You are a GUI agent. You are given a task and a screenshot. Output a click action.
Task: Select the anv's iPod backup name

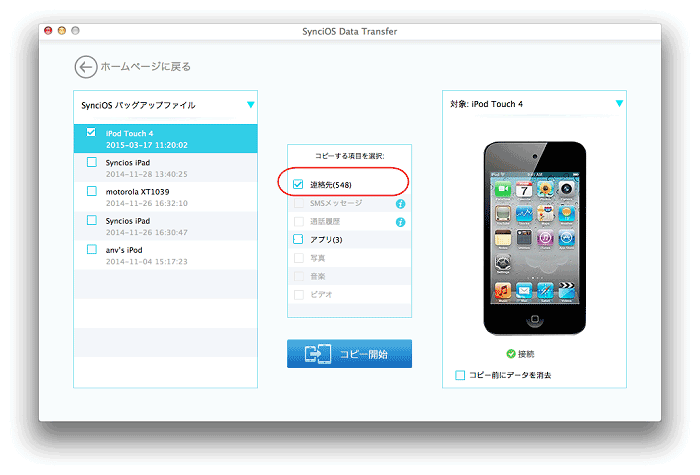pyautogui.click(x=124, y=250)
